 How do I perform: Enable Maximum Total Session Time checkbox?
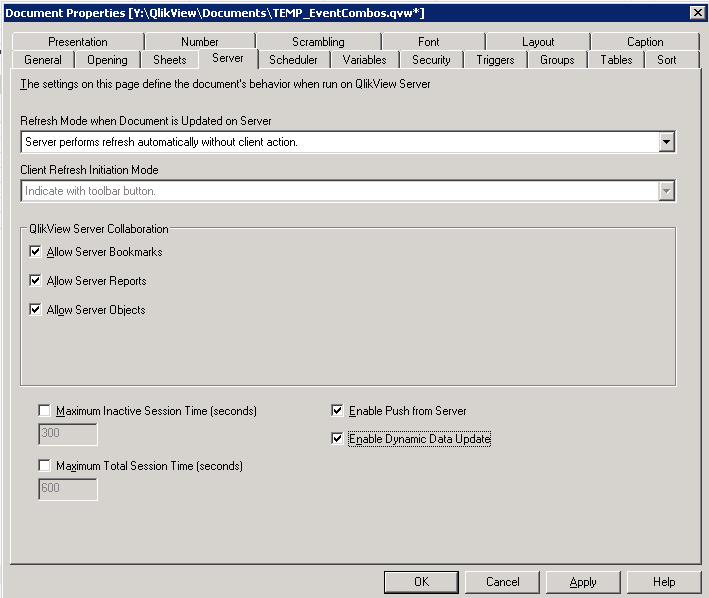point(44,465)
